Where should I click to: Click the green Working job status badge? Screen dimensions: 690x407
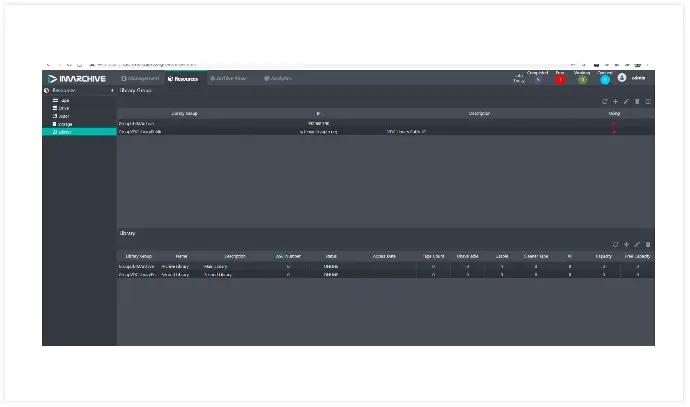point(583,78)
